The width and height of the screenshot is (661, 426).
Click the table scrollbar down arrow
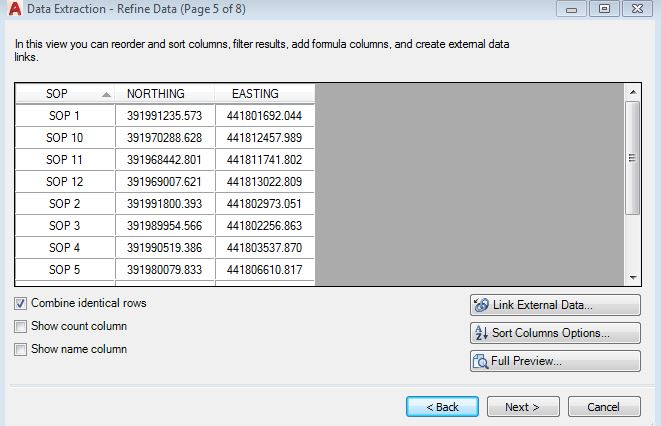[633, 277]
